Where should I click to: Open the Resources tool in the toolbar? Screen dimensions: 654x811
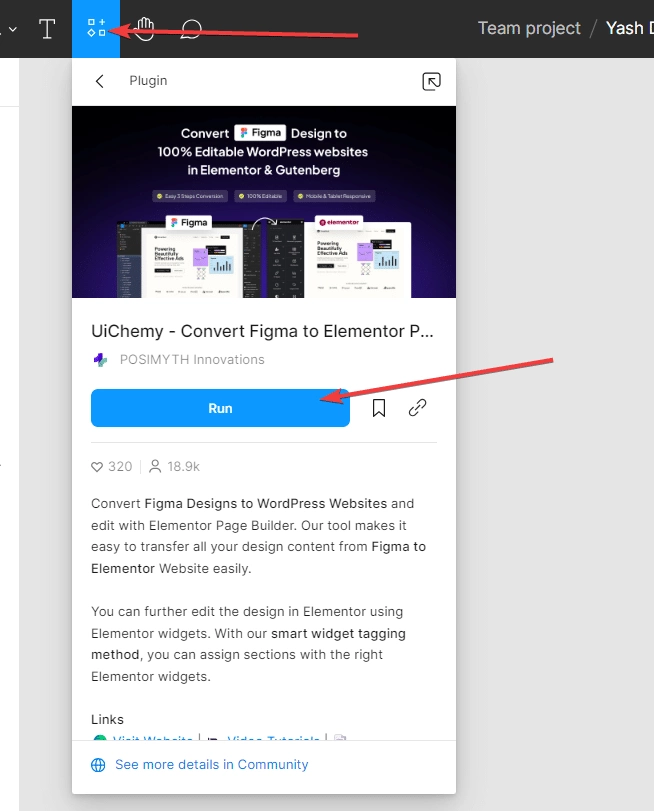point(96,28)
